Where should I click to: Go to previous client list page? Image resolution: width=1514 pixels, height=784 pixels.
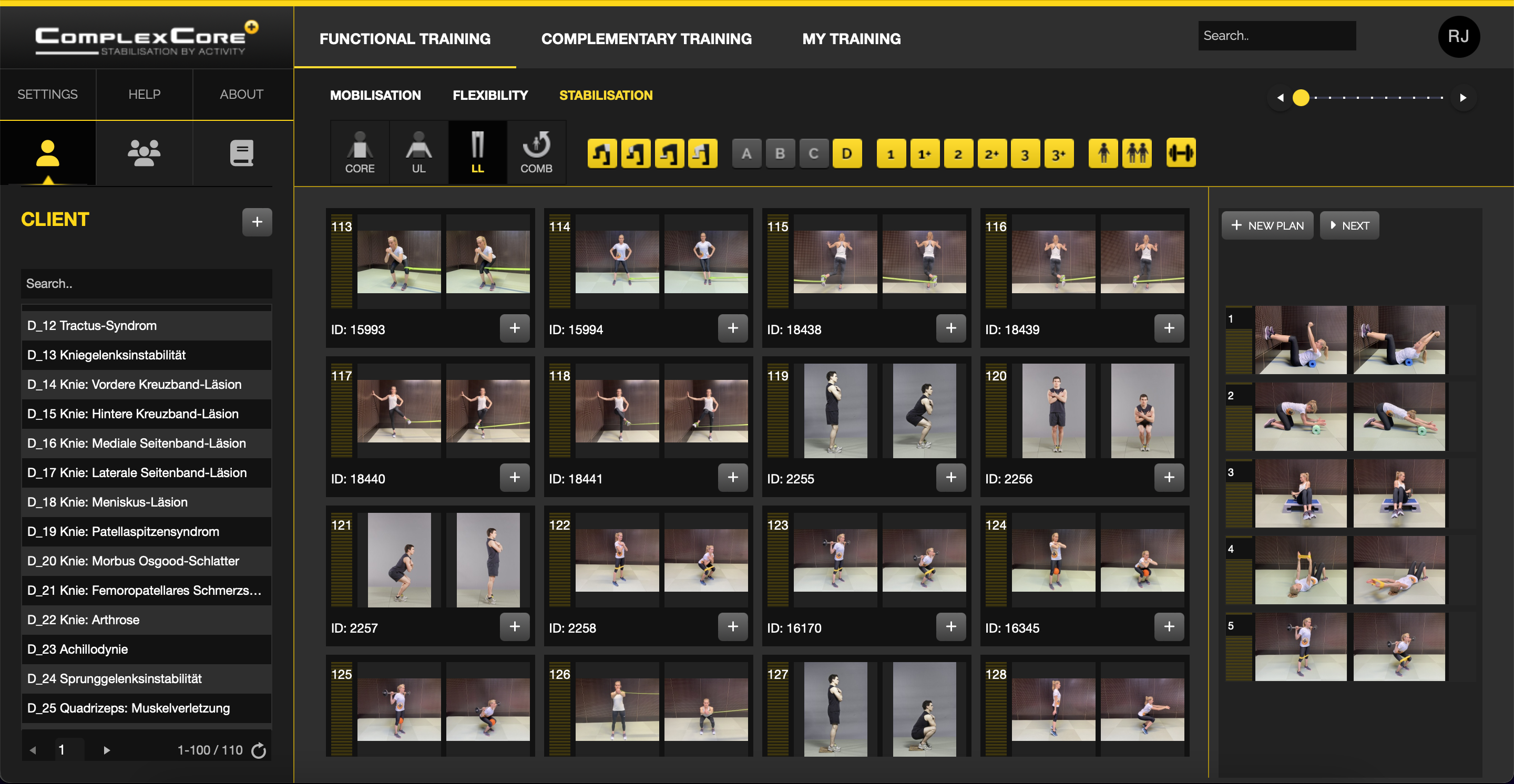point(33,750)
